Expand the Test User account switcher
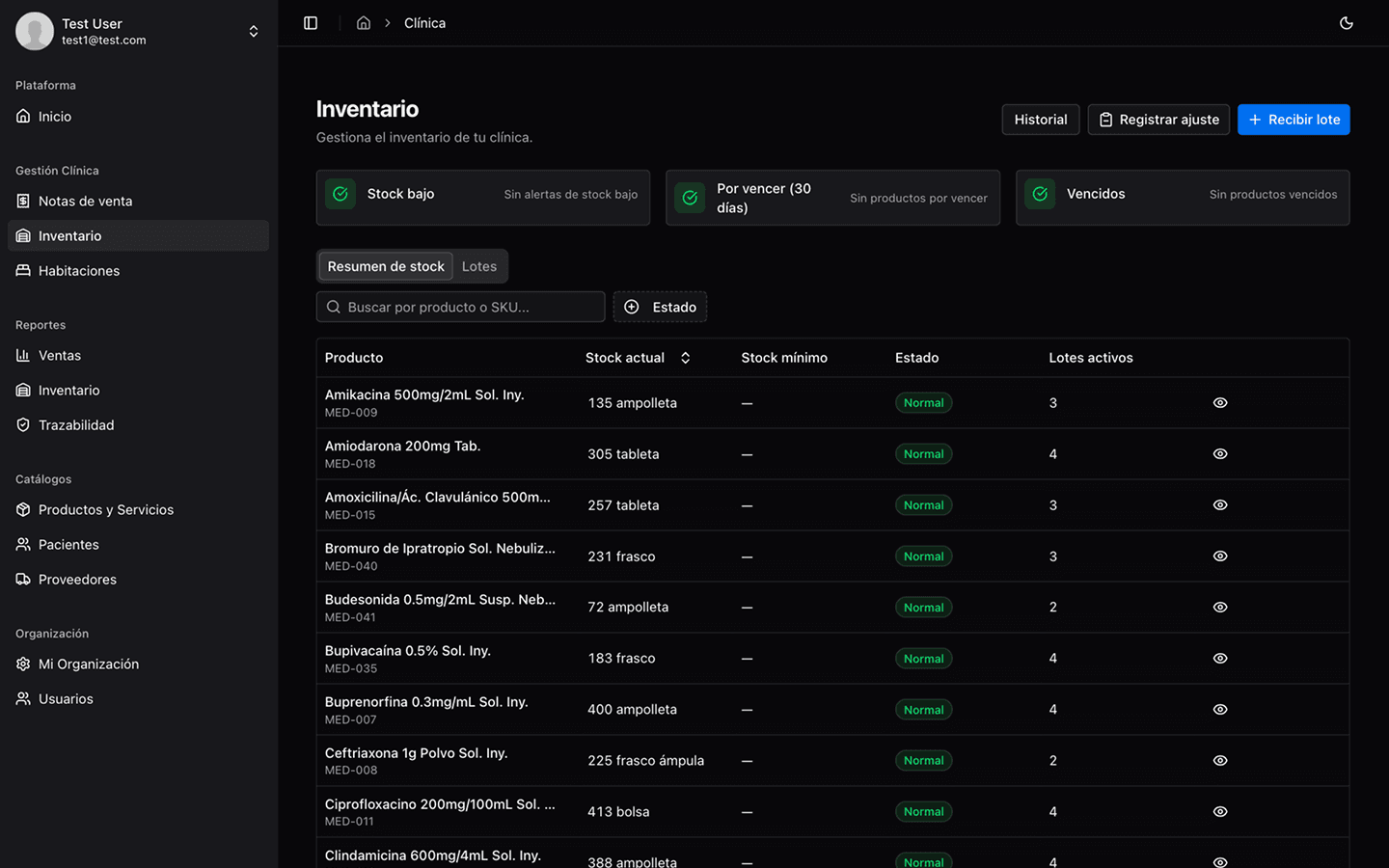The image size is (1389, 868). 254,31
